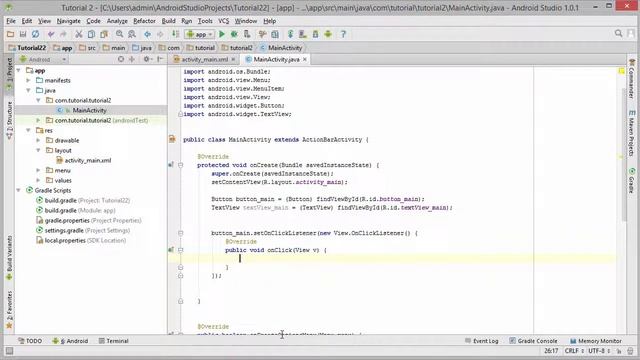Click the Undo toolbar arrow
The image size is (640, 360).
point(51,34)
